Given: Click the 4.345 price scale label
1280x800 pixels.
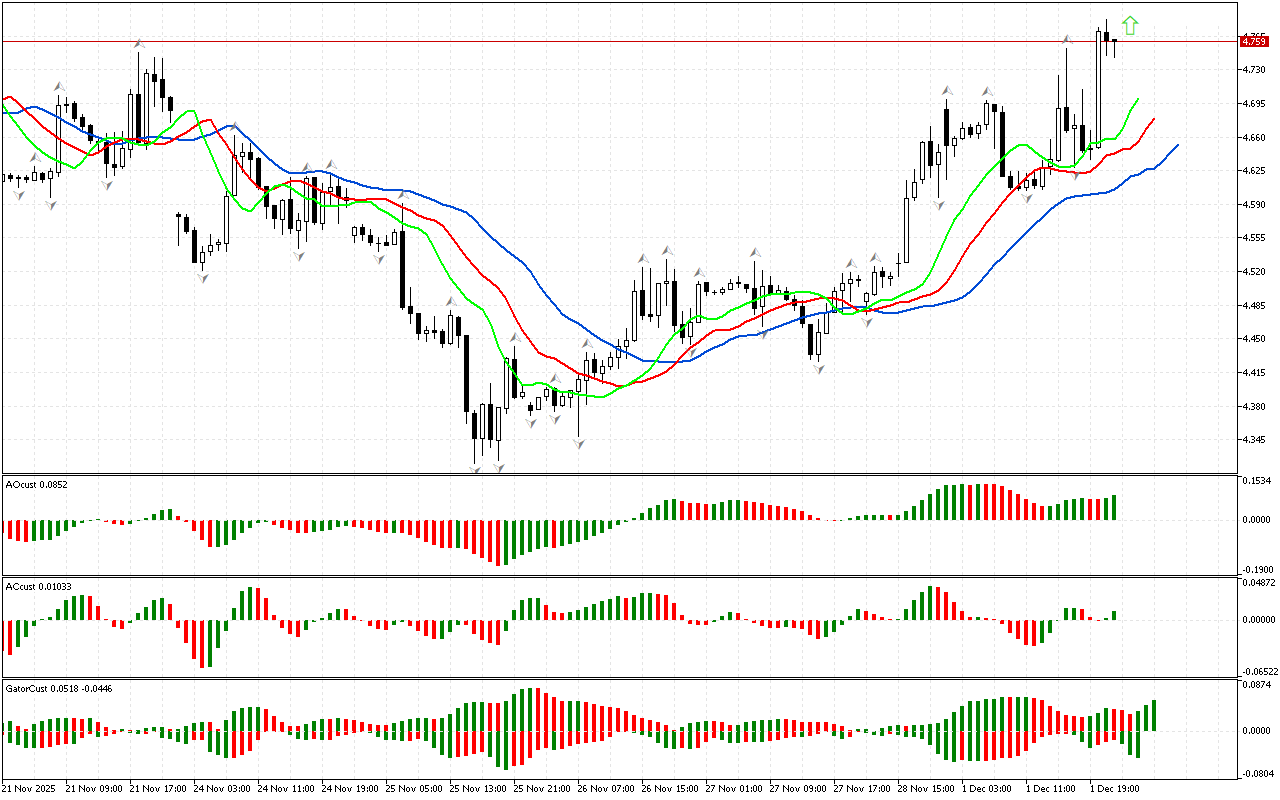Looking at the screenshot, I should [x=1253, y=440].
